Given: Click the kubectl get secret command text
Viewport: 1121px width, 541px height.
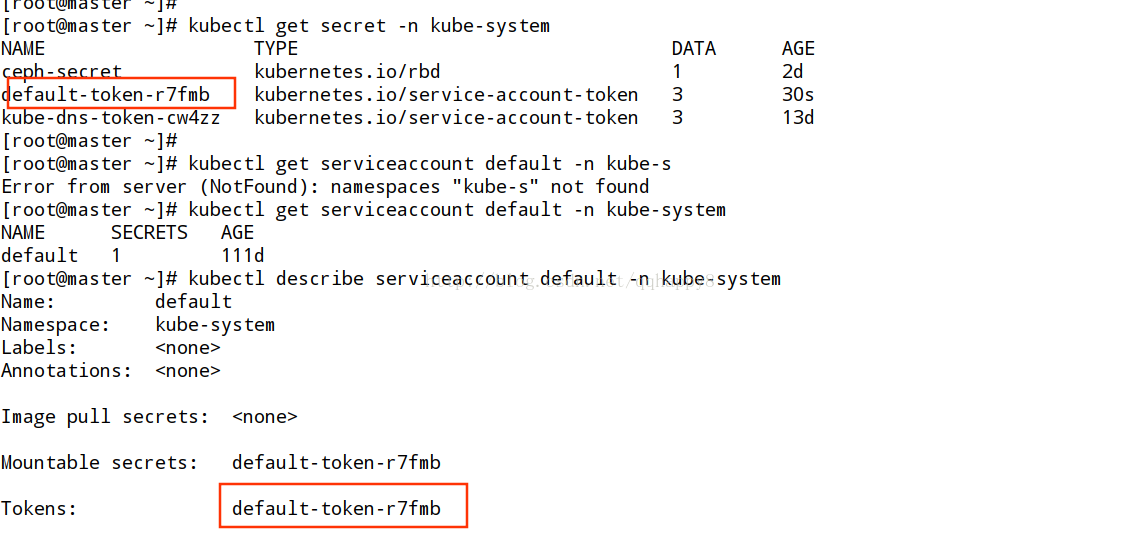Looking at the screenshot, I should point(369,26).
